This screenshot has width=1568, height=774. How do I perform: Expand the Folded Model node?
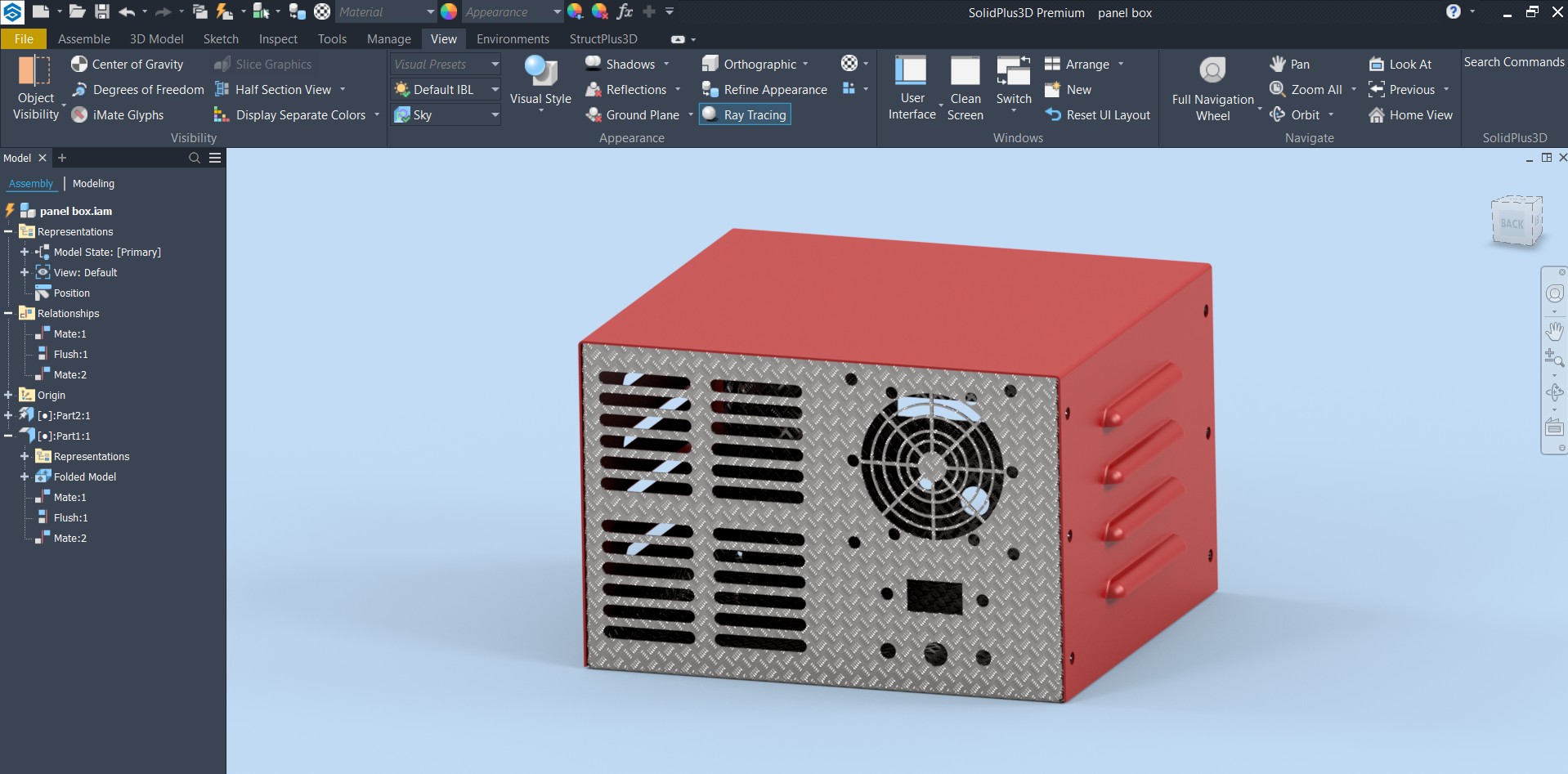point(25,476)
